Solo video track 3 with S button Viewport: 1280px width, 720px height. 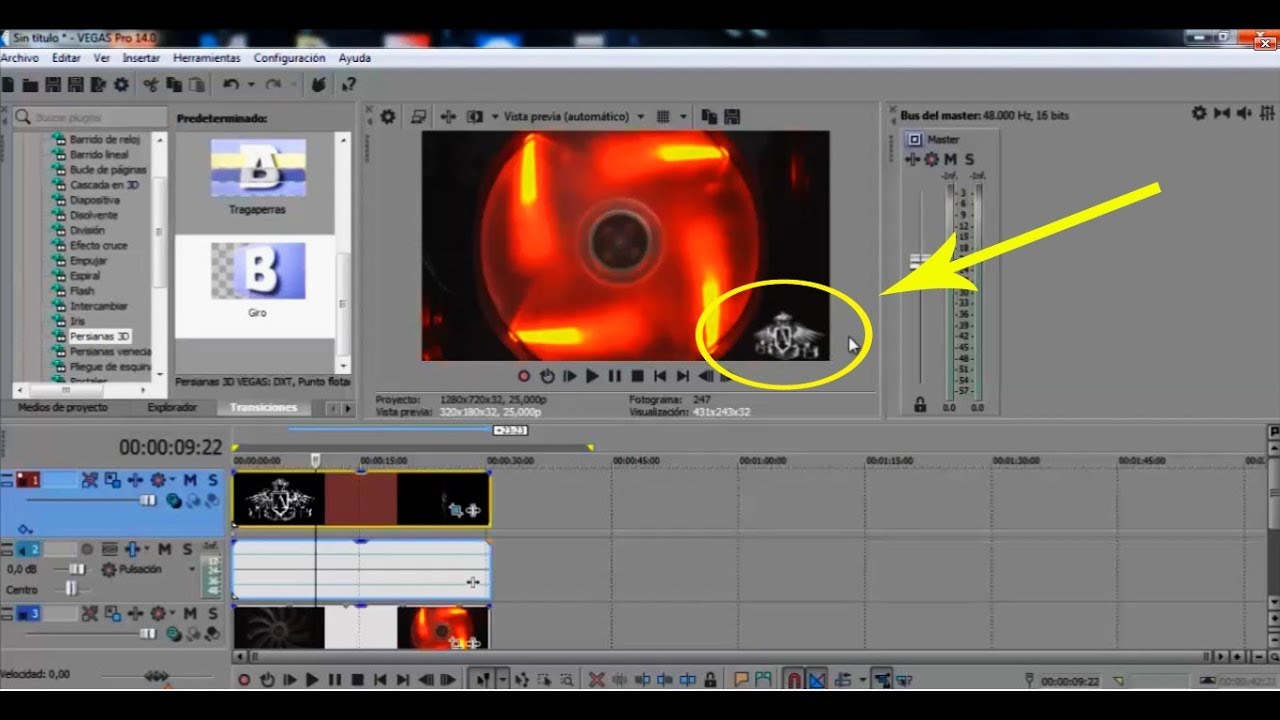212,613
